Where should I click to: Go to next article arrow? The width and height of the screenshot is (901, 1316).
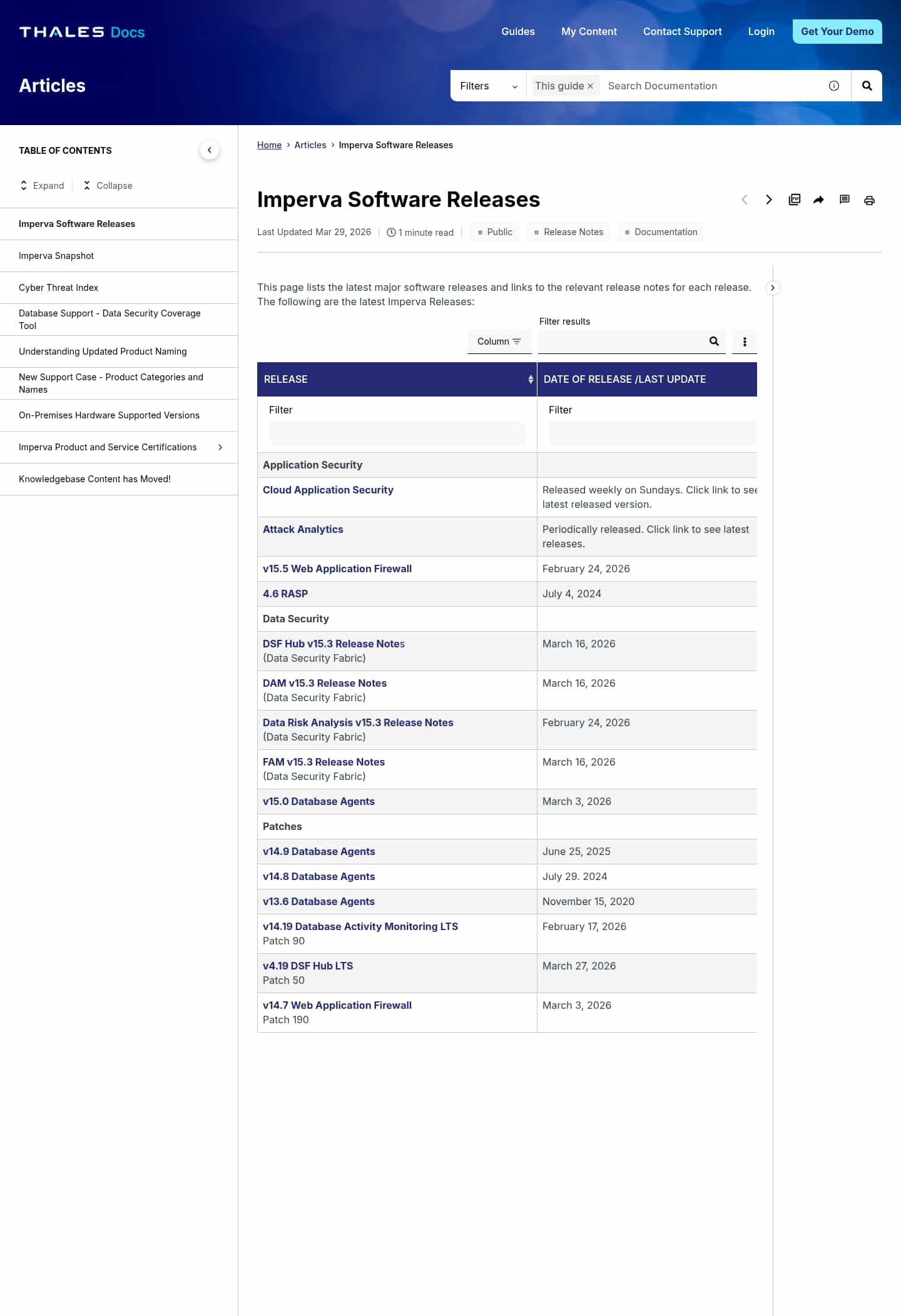[x=769, y=200]
